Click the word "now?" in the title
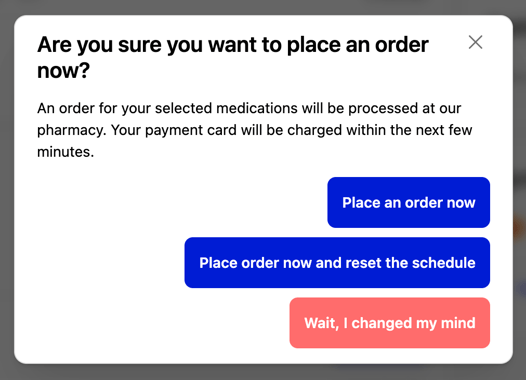 point(63,71)
